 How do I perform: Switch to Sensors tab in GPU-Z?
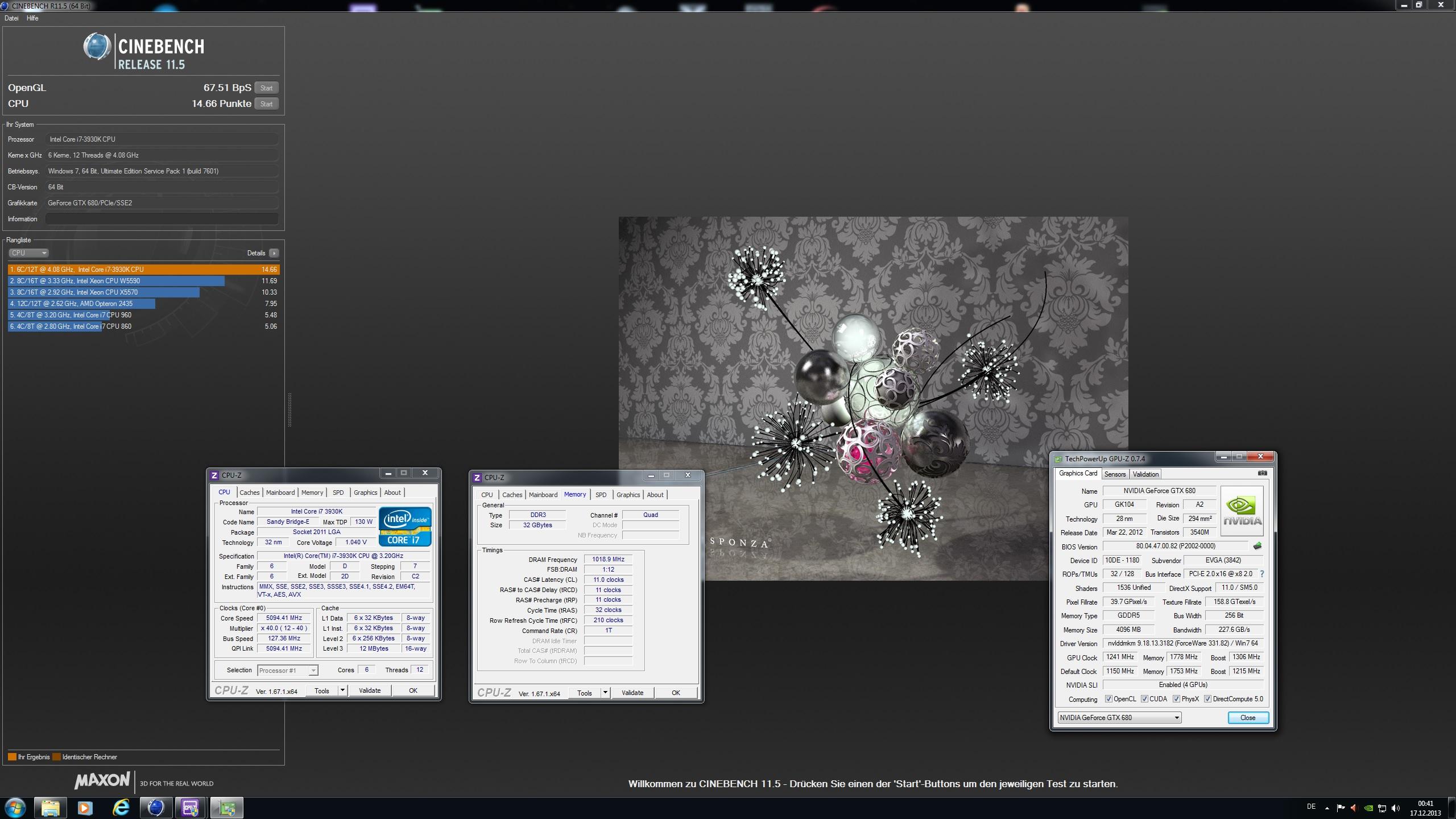pyautogui.click(x=1115, y=474)
